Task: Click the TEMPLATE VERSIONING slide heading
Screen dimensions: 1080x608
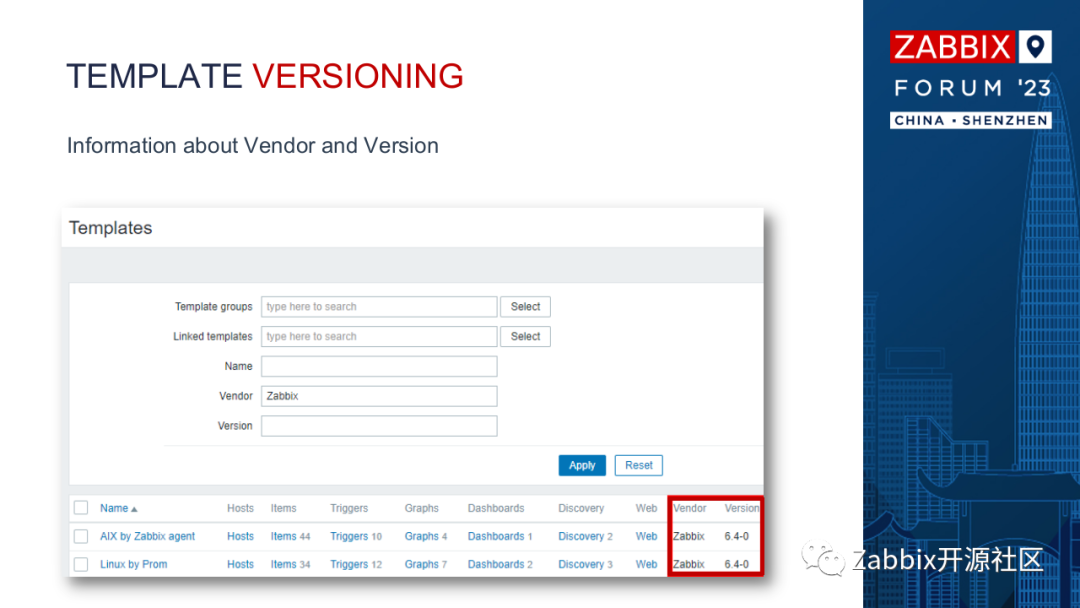Action: point(265,76)
